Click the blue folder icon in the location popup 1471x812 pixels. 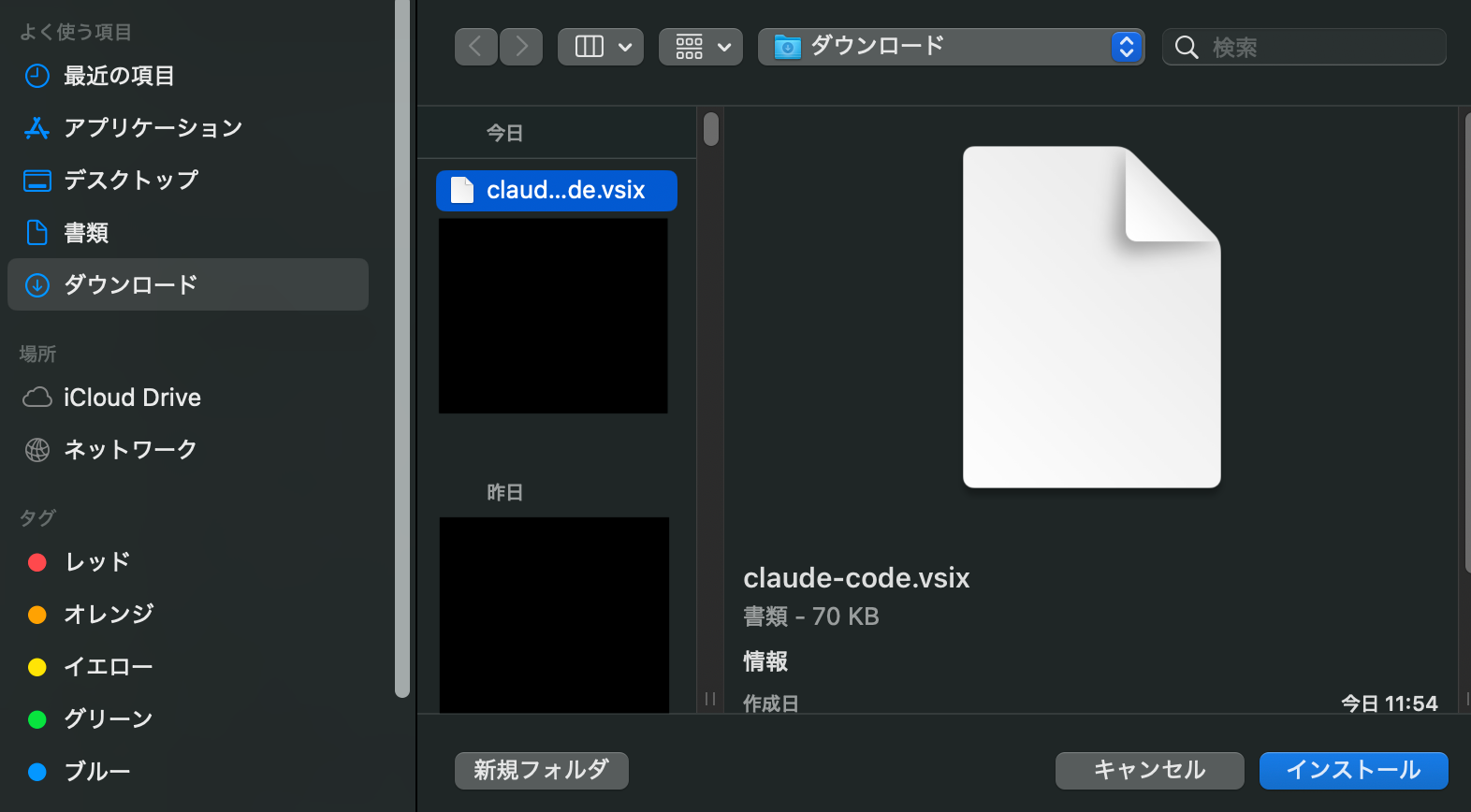click(788, 47)
